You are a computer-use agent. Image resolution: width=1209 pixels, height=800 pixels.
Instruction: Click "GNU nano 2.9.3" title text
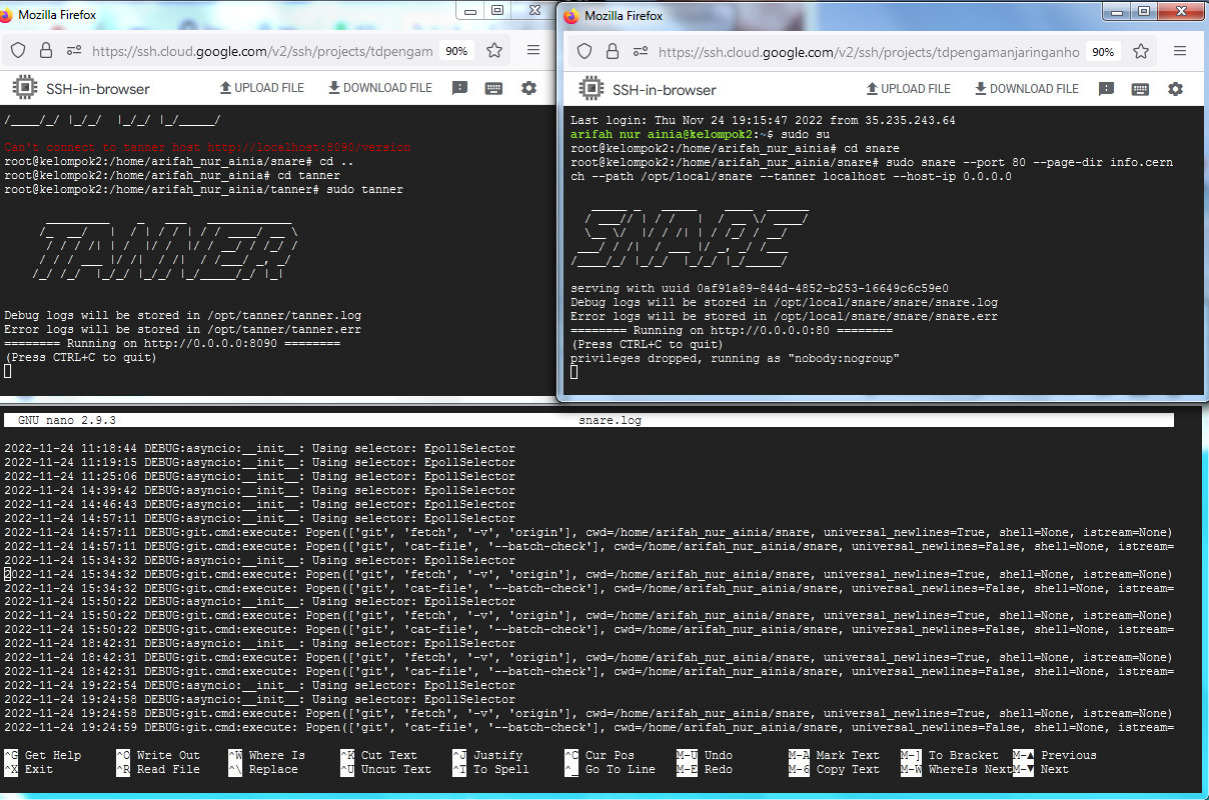pos(67,421)
